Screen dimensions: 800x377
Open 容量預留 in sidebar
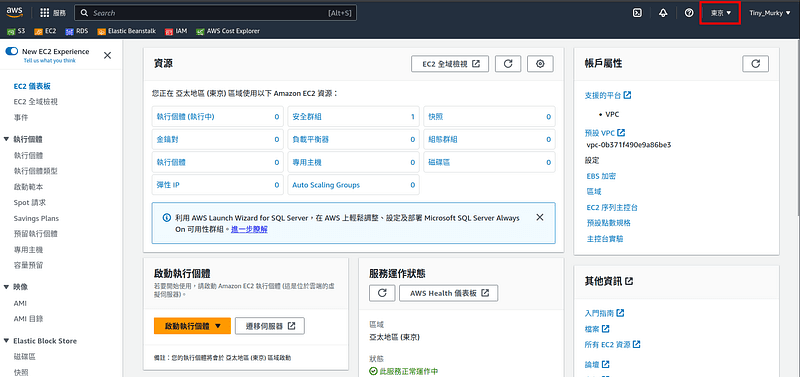[29, 265]
